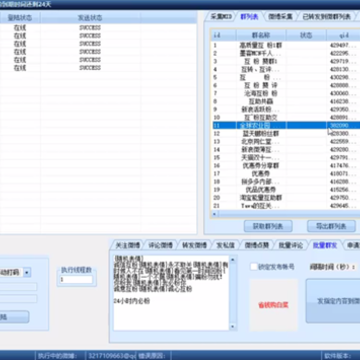Image resolution: width=360 pixels, height=360 pixels.
Task: Click the last SUCCESS cell in 发送状态 column
Action: (x=90, y=68)
